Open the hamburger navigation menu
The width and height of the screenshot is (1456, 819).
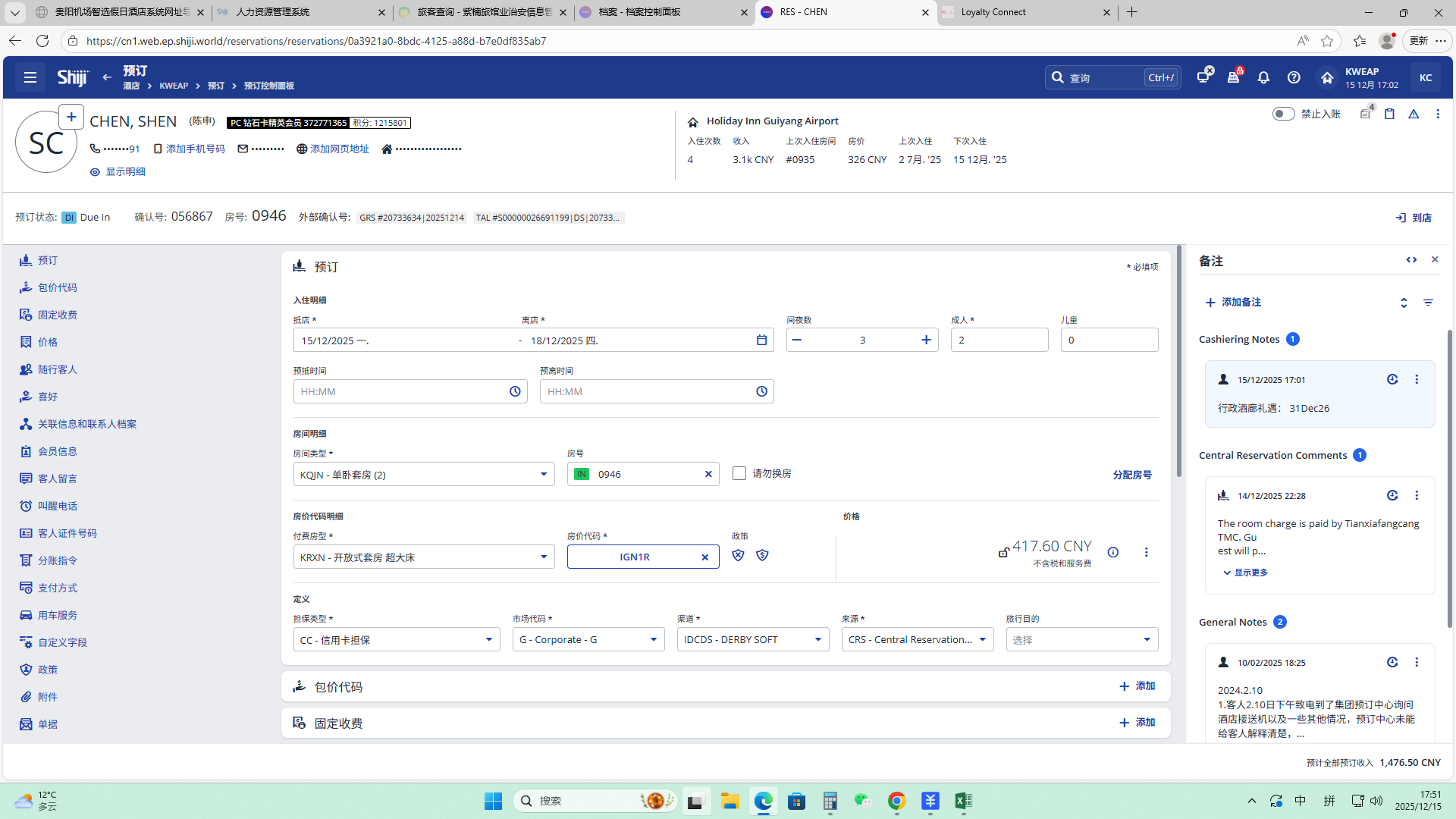point(30,77)
